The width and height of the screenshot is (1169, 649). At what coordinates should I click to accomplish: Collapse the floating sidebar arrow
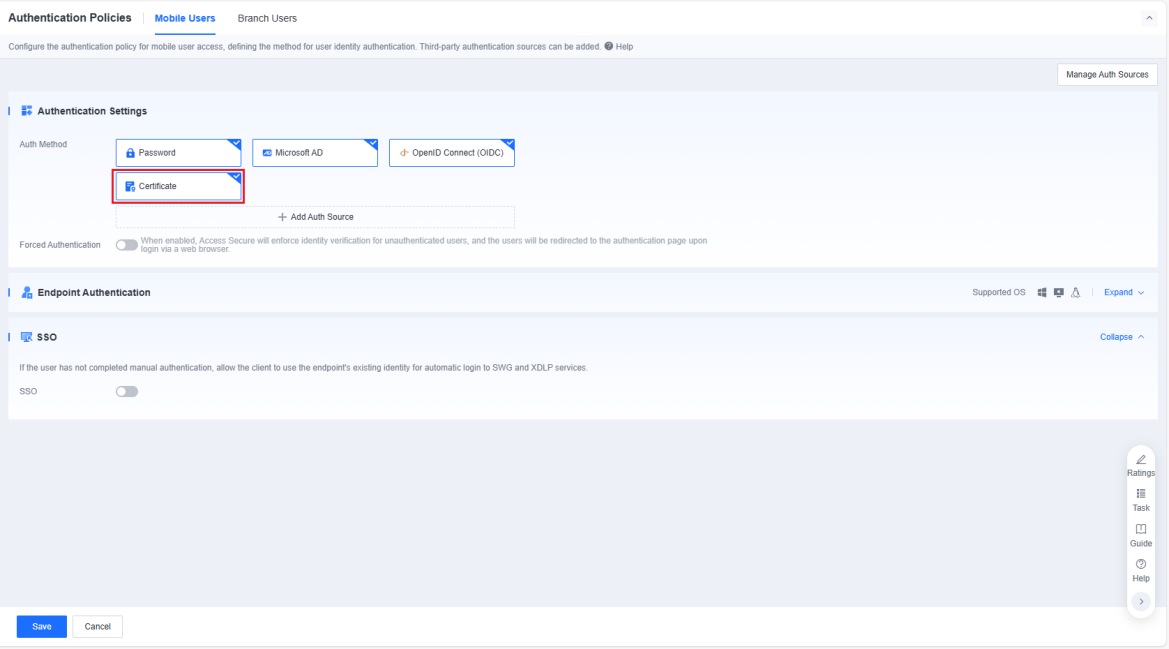[1141, 601]
